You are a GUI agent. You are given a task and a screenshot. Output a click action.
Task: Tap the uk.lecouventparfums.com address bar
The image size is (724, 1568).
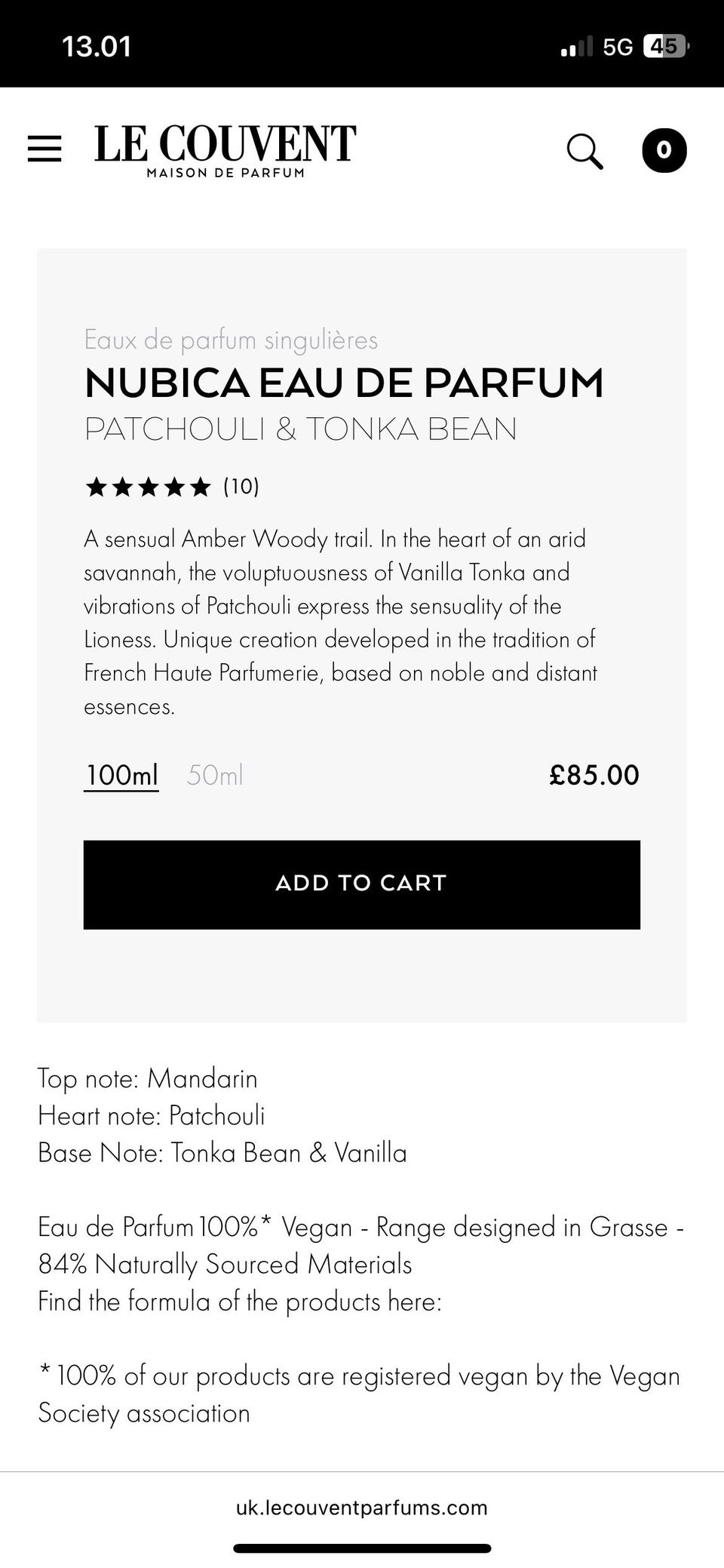coord(362,1508)
